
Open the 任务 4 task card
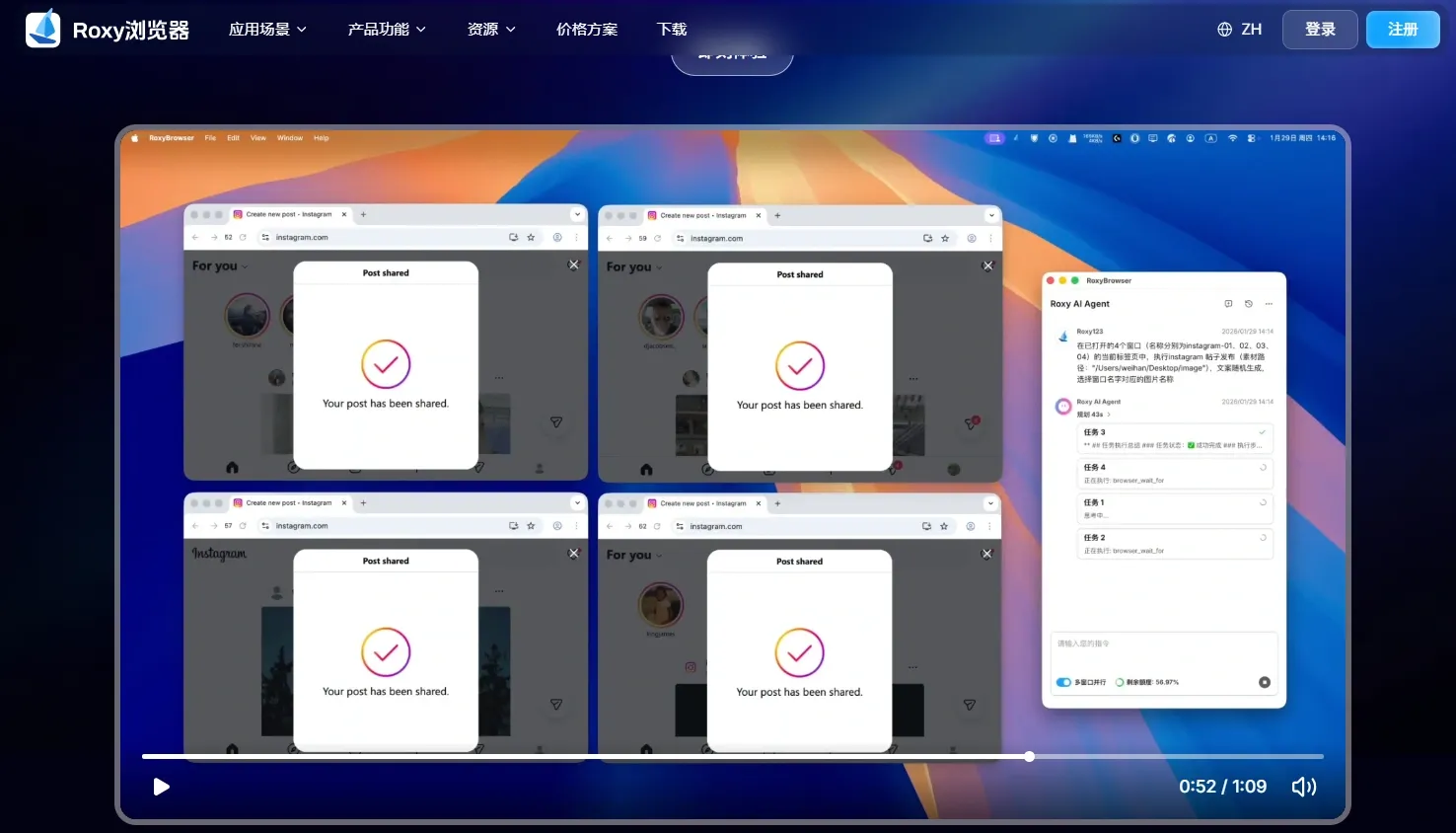[x=1175, y=474]
